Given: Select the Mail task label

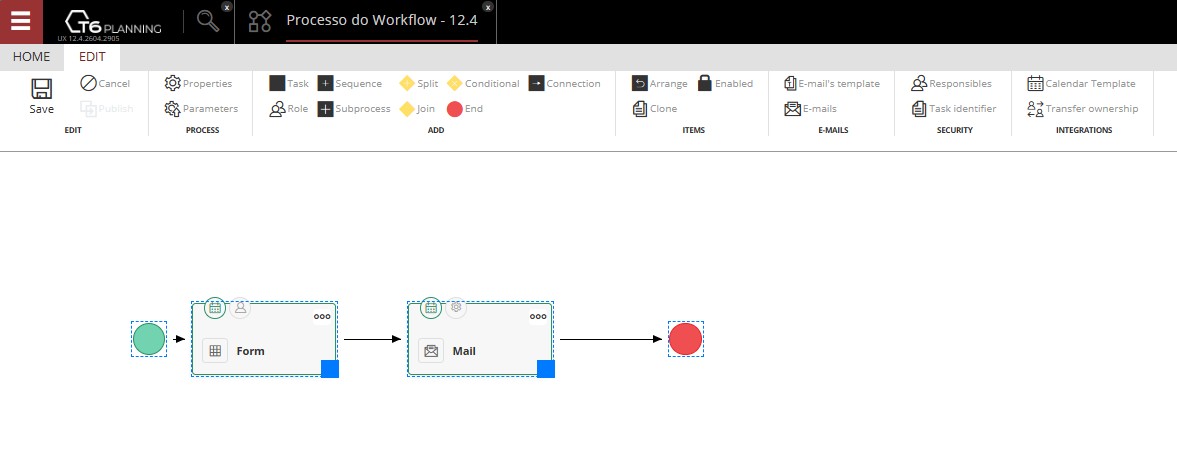Looking at the screenshot, I should coord(464,351).
